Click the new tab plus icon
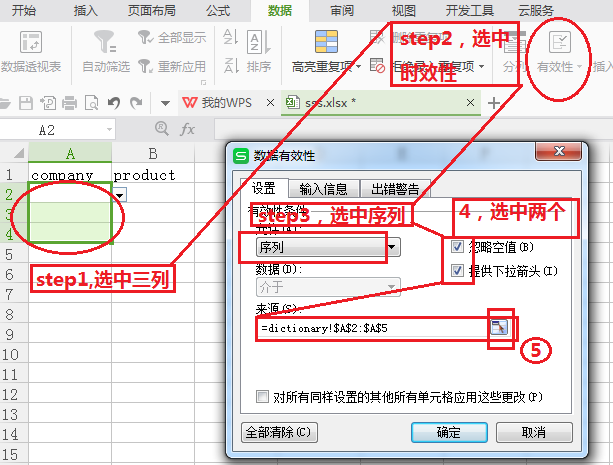This screenshot has height=465, width=613. coord(493,103)
